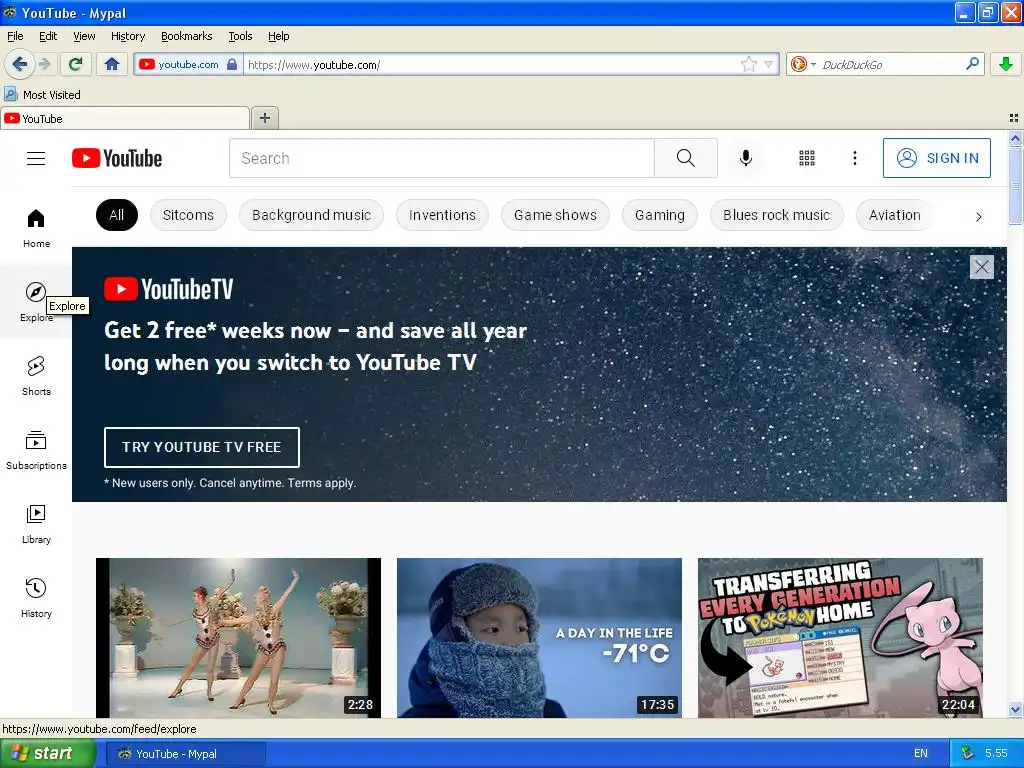This screenshot has width=1024, height=768.
Task: Open A Day in the Life -71°C video
Action: (x=539, y=637)
